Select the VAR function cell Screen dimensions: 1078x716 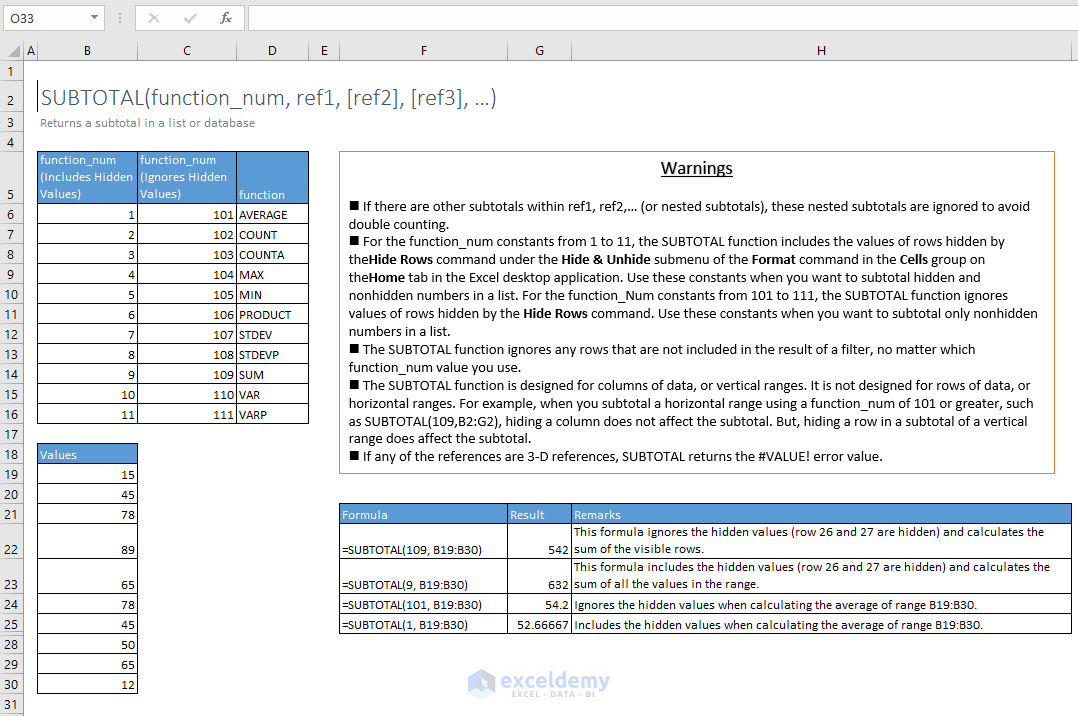pyautogui.click(x=272, y=394)
